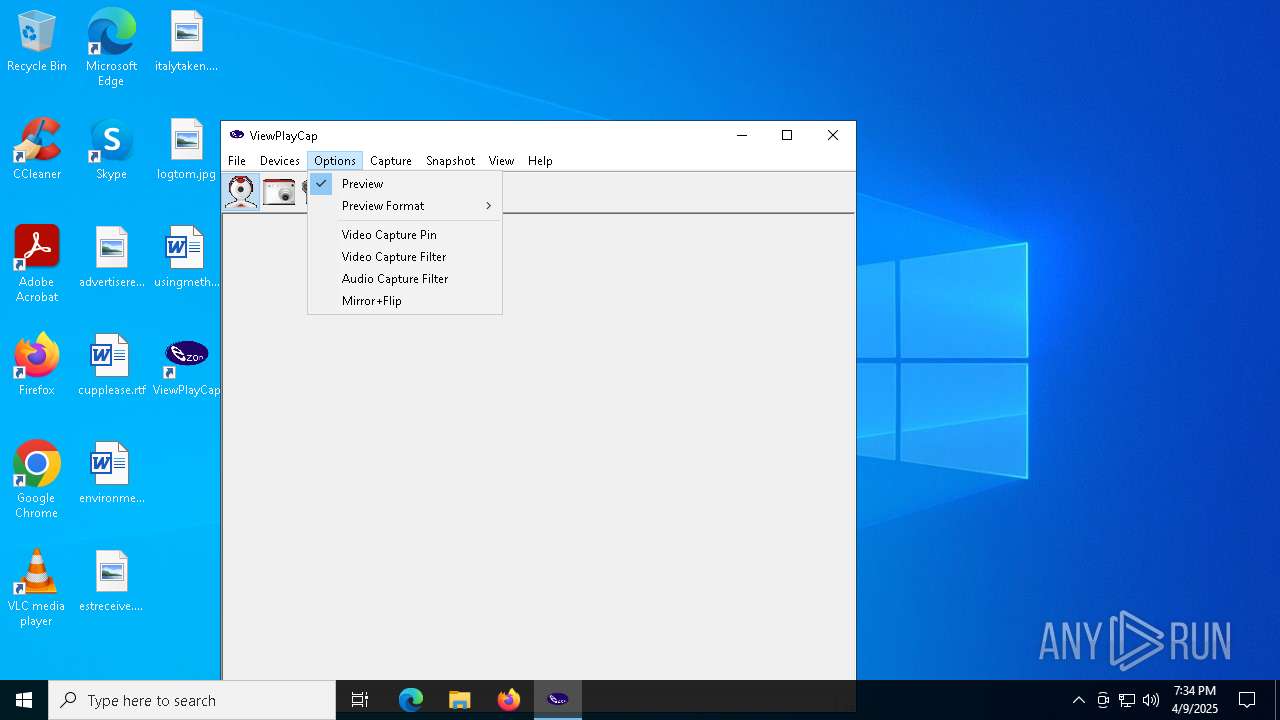This screenshot has height=720, width=1280.
Task: Select the italytaken image file
Action: pyautogui.click(x=186, y=42)
